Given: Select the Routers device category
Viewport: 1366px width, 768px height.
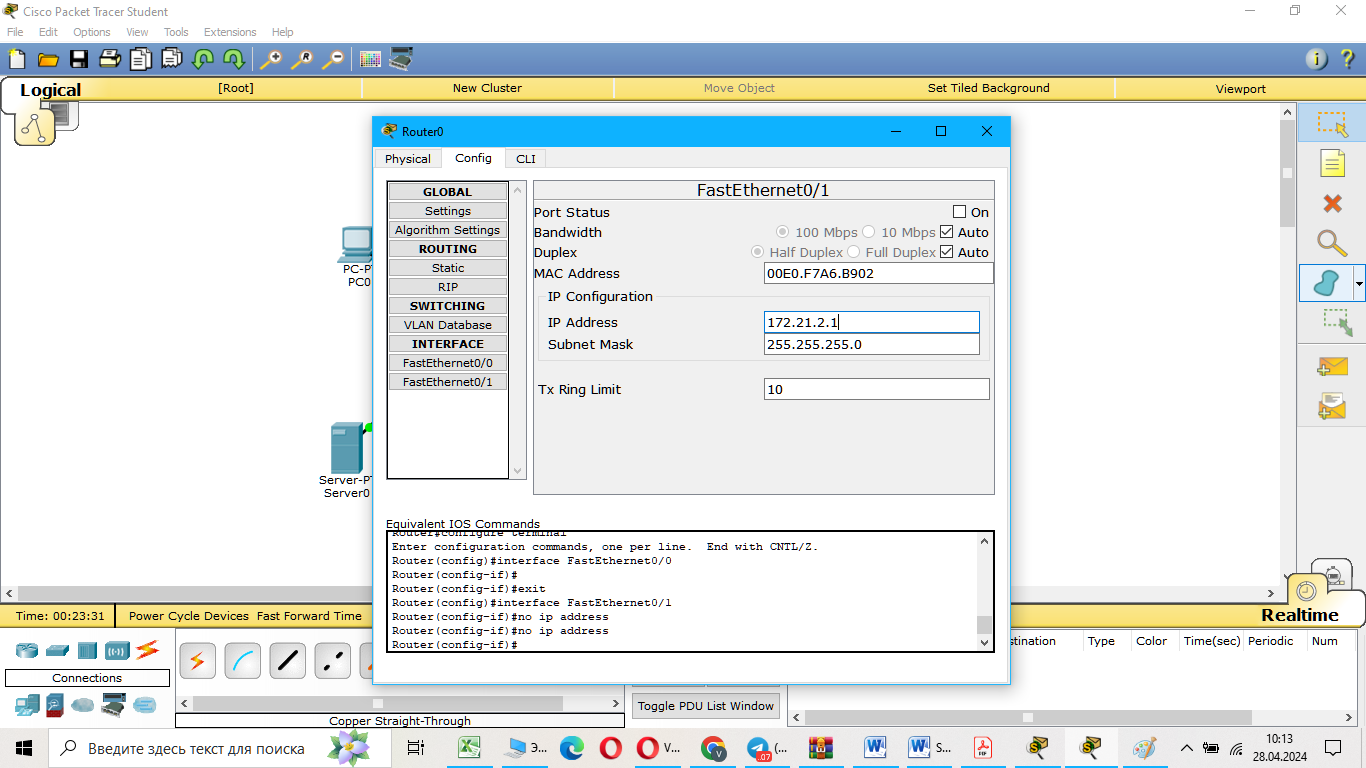Looking at the screenshot, I should pos(27,650).
